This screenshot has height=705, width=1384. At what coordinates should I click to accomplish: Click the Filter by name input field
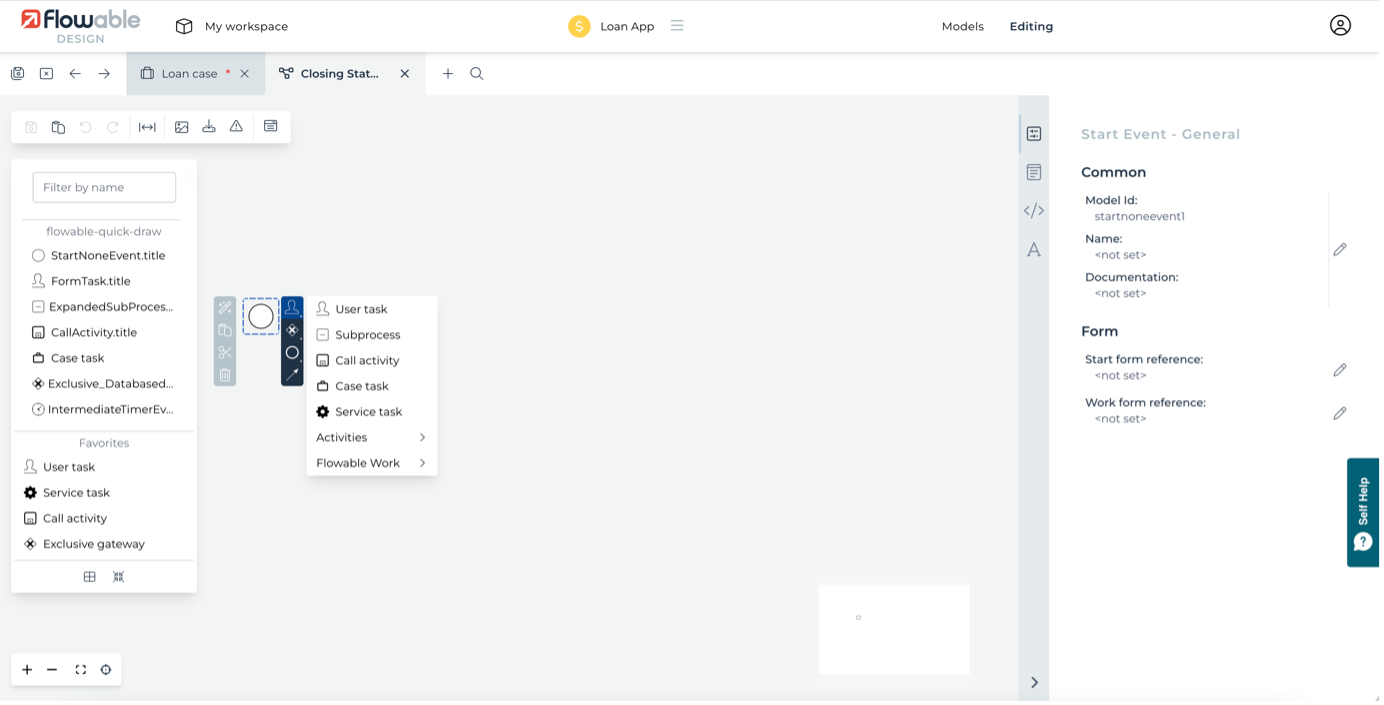pos(104,187)
